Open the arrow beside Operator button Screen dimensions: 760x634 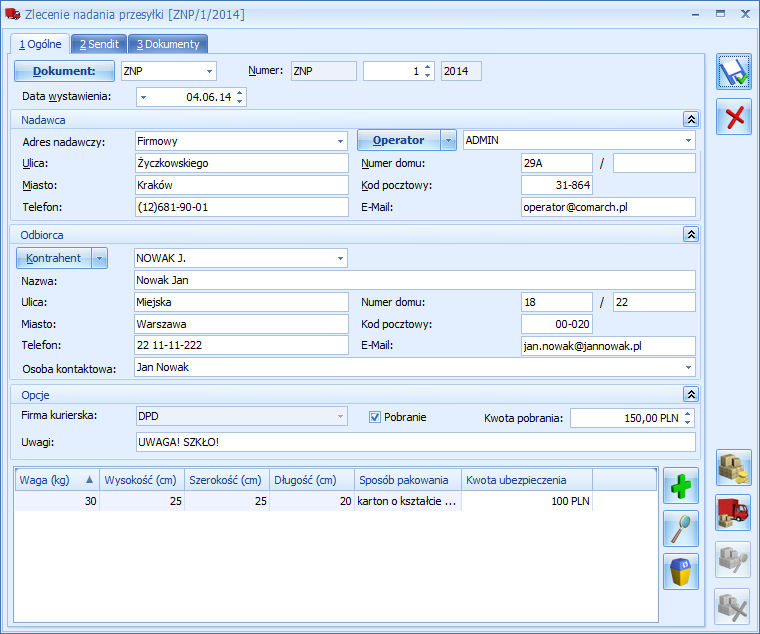tap(448, 141)
